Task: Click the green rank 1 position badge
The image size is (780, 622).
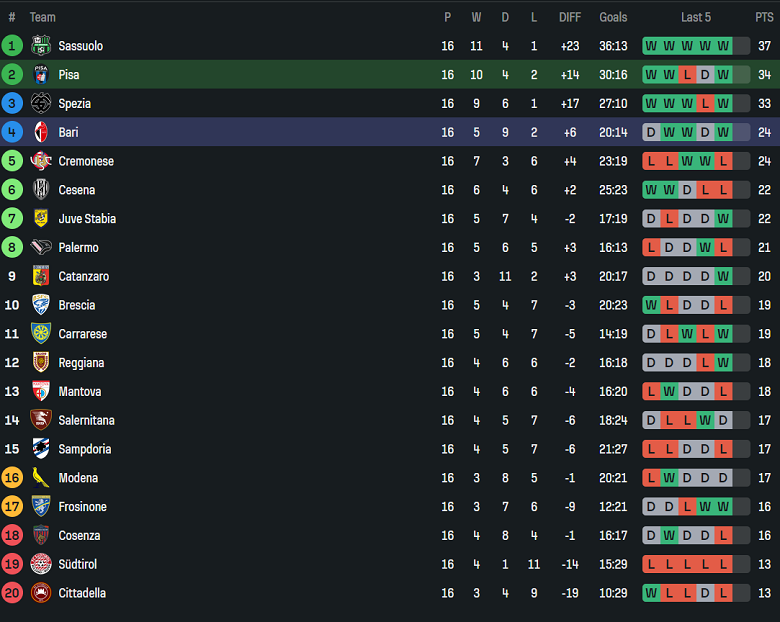Action: pyautogui.click(x=12, y=46)
